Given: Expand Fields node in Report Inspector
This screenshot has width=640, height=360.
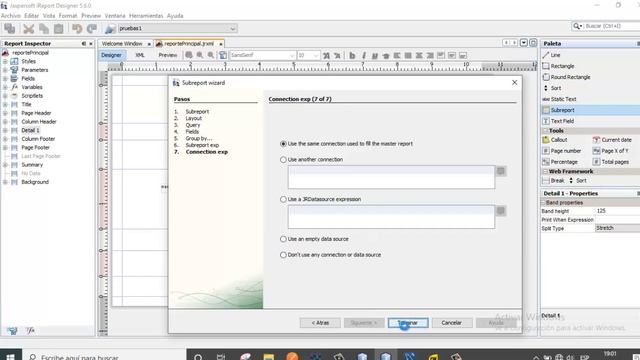Looking at the screenshot, I should click(5, 78).
